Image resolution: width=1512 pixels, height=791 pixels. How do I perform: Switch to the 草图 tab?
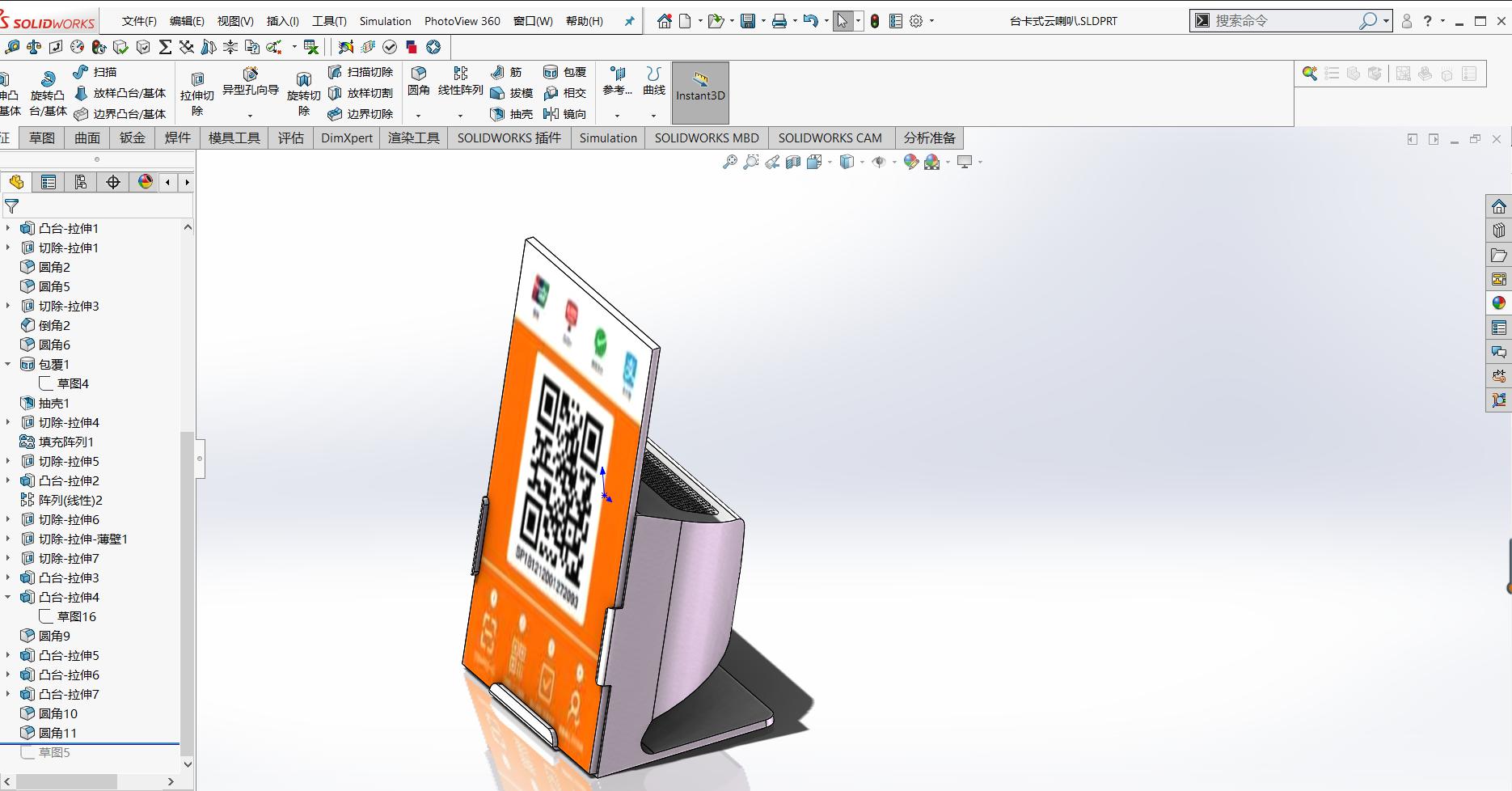42,137
